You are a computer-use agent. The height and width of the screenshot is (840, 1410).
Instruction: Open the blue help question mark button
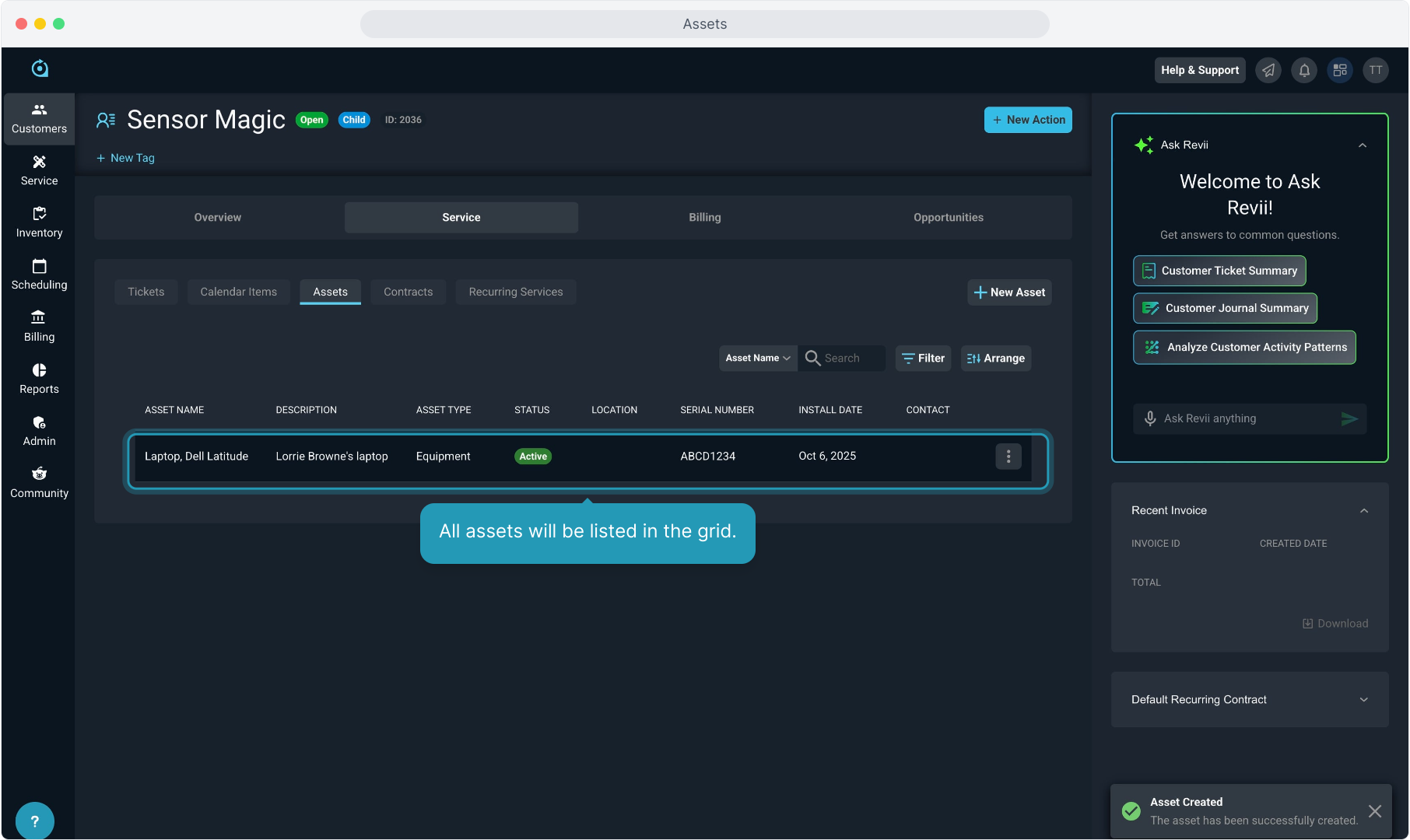point(35,821)
